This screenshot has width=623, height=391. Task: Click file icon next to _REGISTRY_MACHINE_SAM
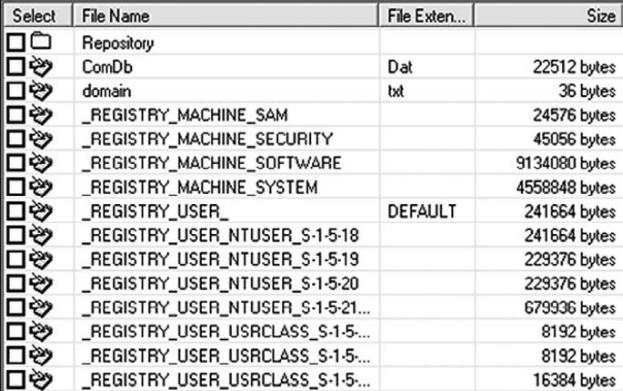[x=41, y=115]
